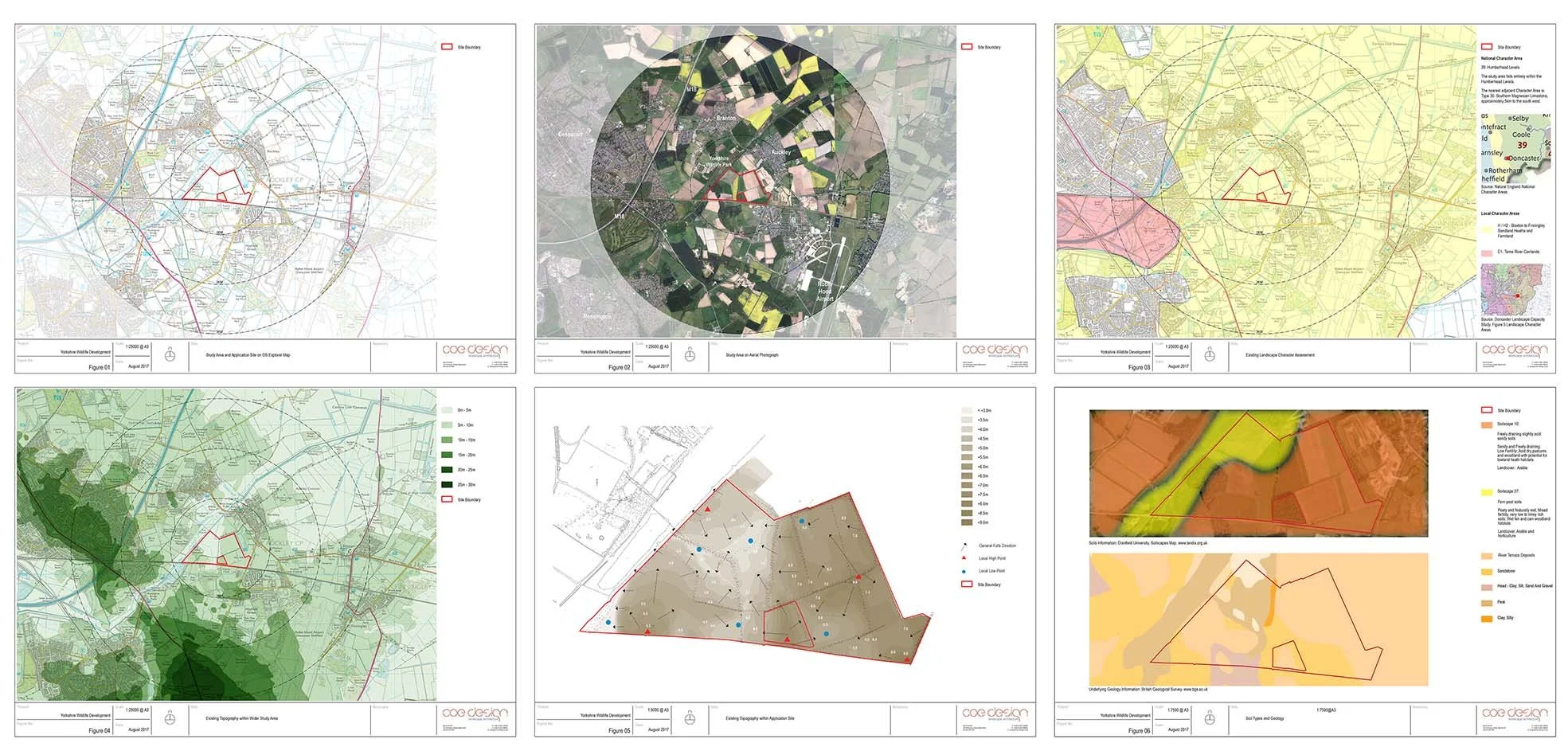This screenshot has width=1568, height=747.
Task: Open the www.landis.org.uk soils link
Action: (x=1191, y=542)
